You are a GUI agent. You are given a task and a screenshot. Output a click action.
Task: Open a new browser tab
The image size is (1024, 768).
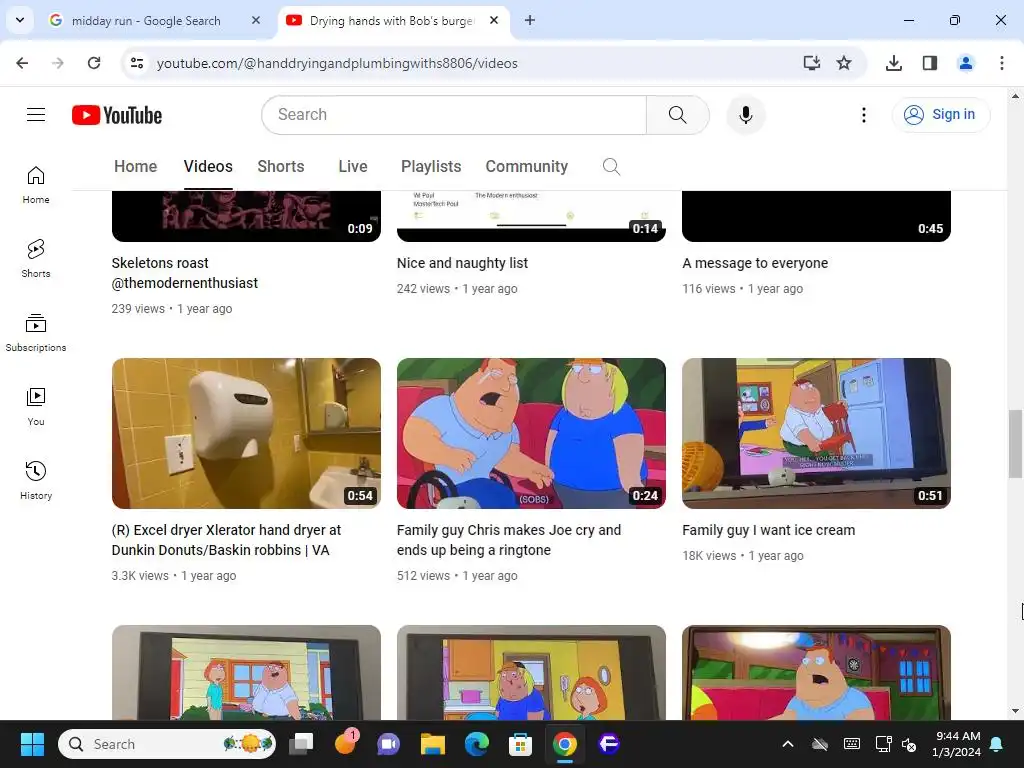tap(530, 20)
